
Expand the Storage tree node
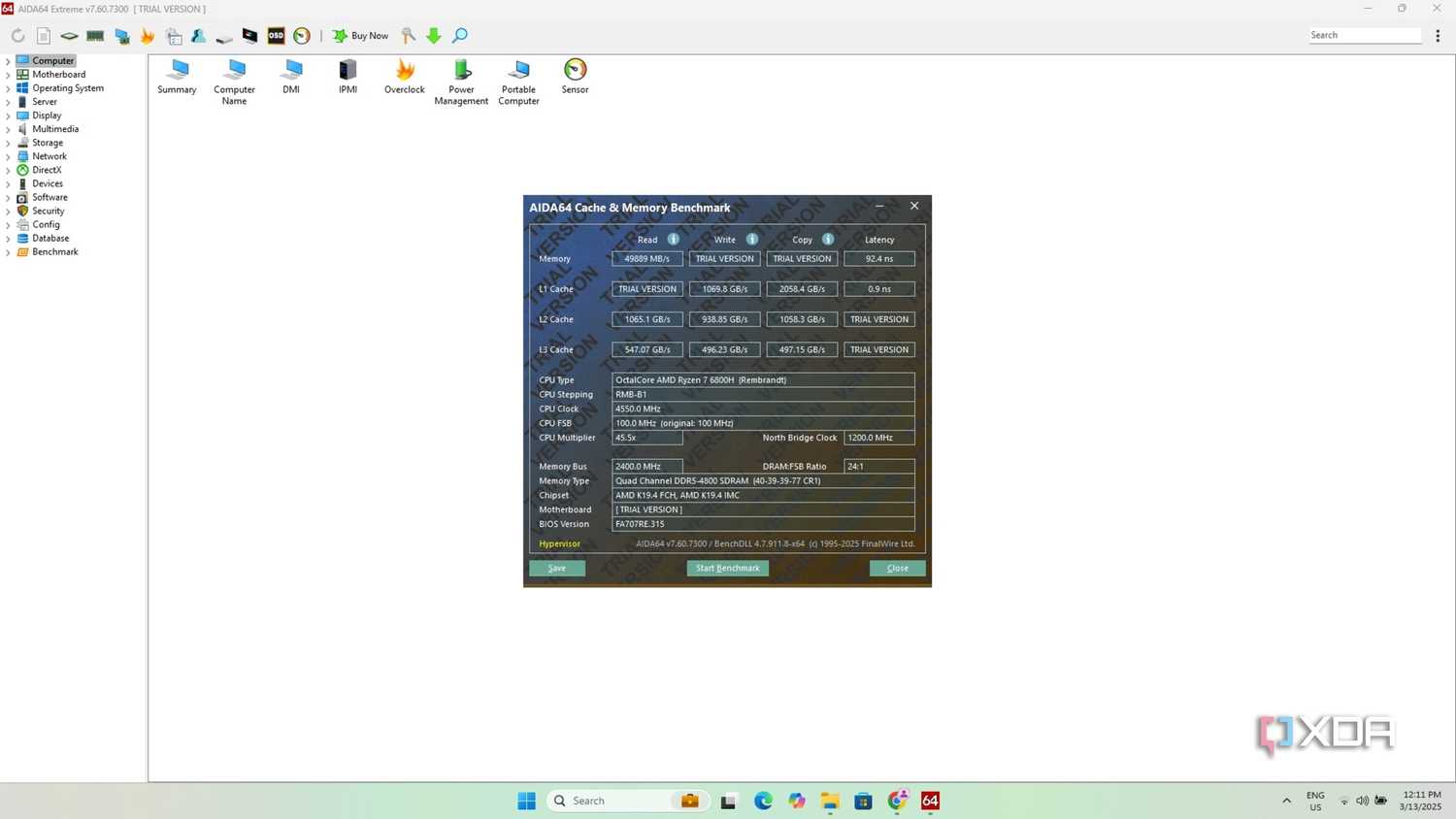tap(8, 143)
